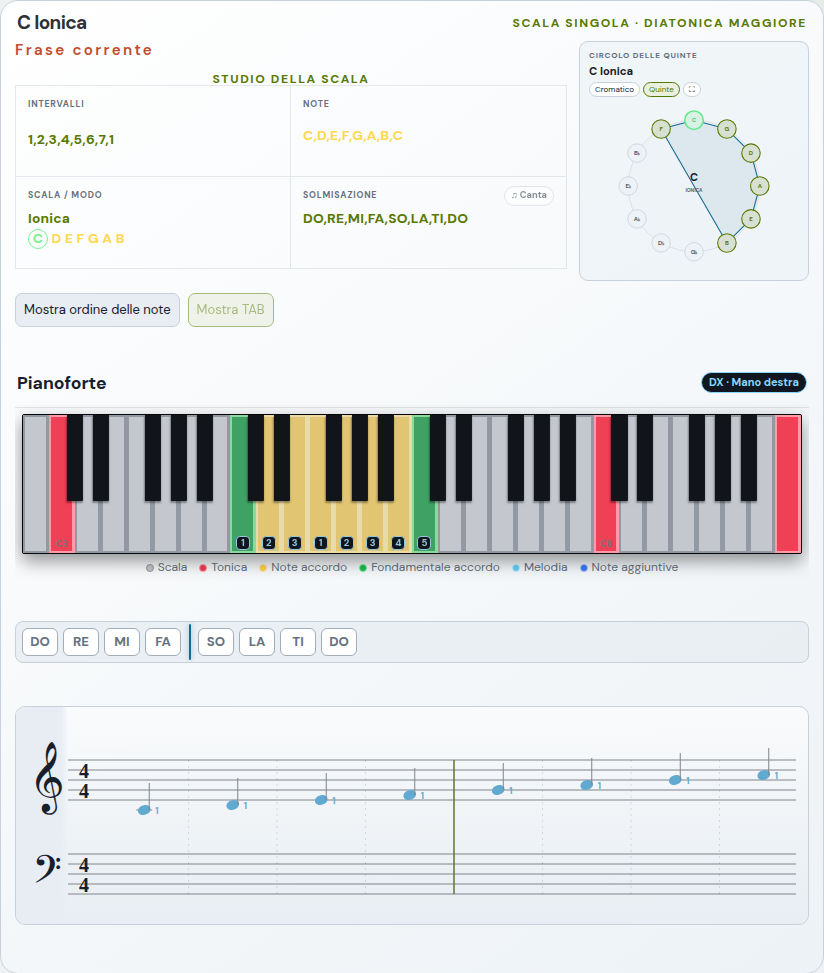824x973 pixels.
Task: Click the MI solmization chip
Action: click(x=122, y=642)
